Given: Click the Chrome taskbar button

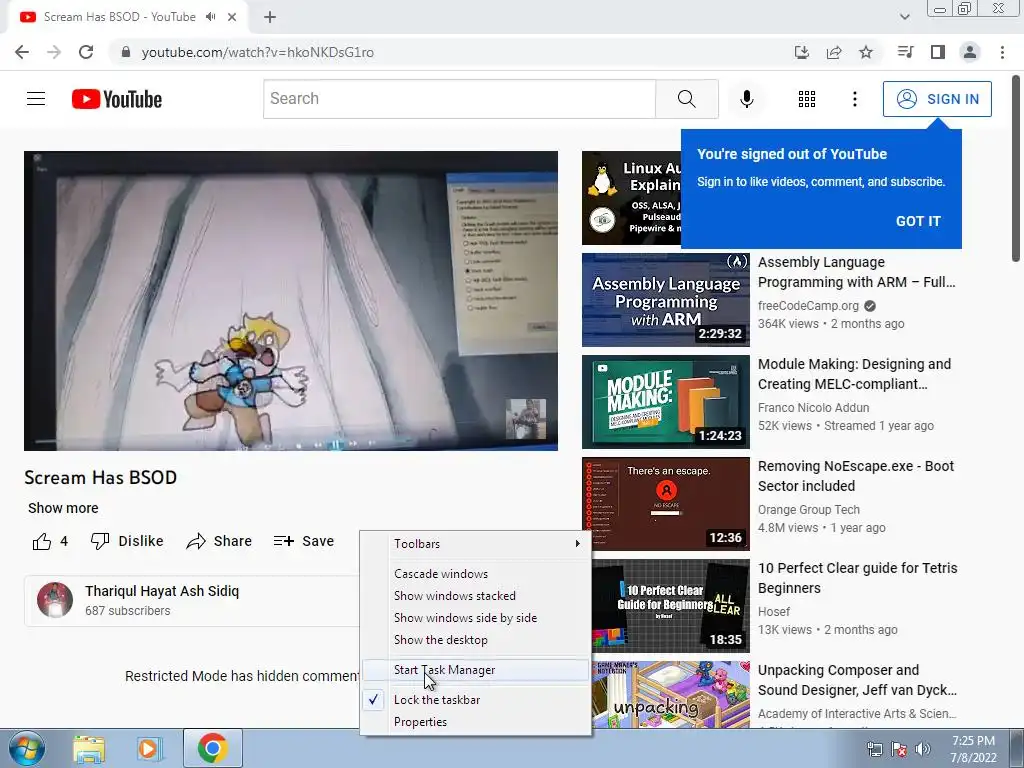Looking at the screenshot, I should click(x=213, y=748).
